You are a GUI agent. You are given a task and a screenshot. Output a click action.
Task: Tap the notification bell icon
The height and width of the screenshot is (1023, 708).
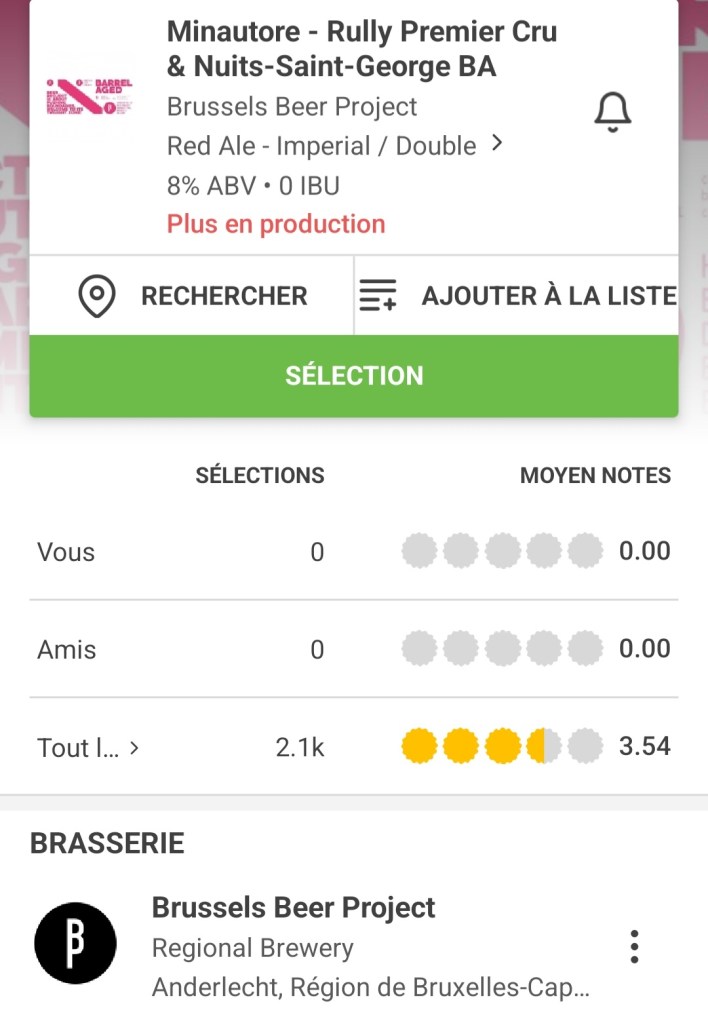tap(613, 114)
